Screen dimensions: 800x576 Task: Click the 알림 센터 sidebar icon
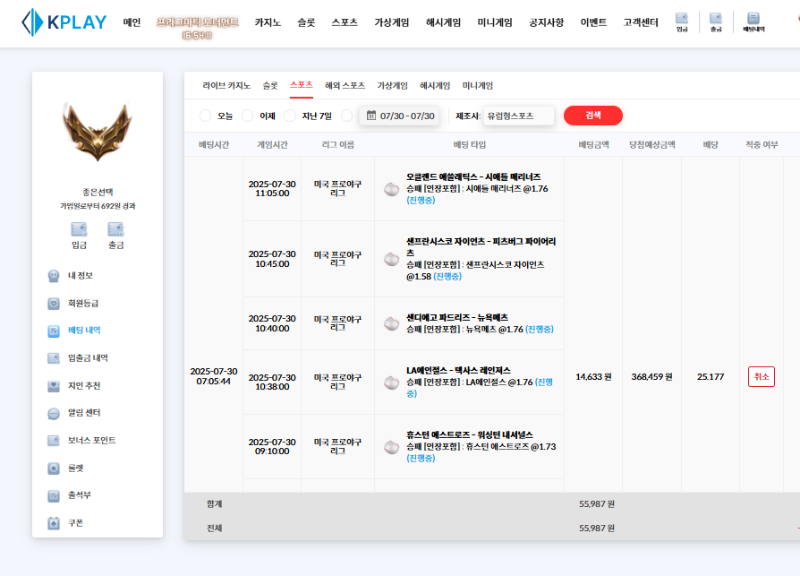tap(54, 413)
